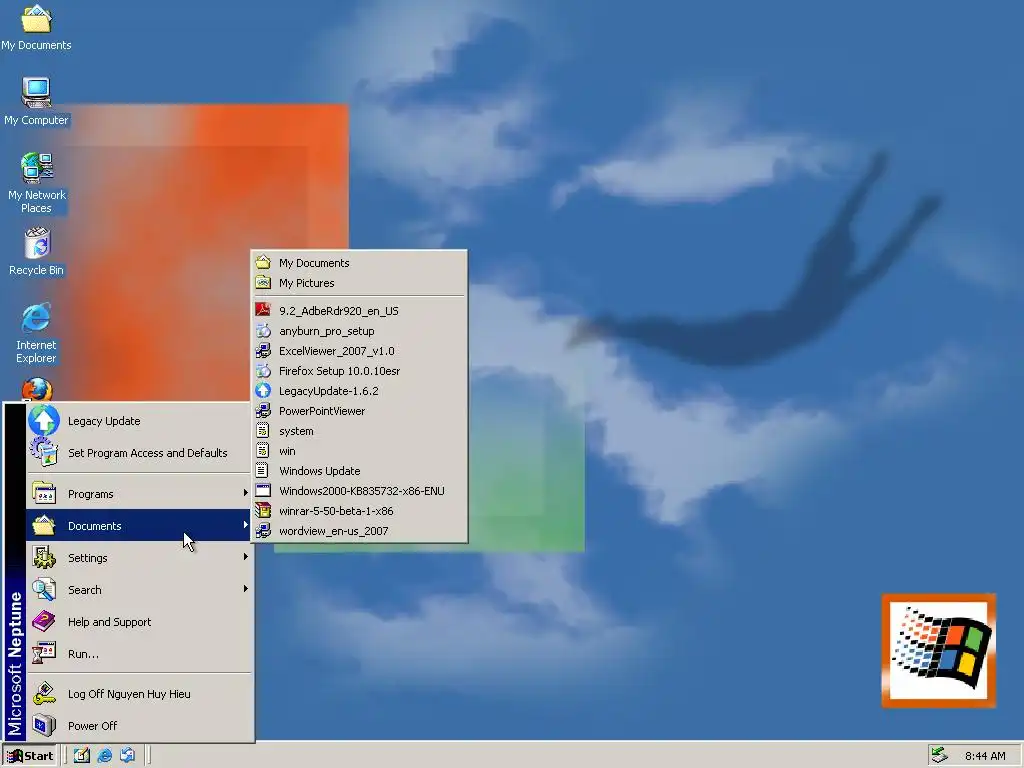
Task: Click the Run dialog icon in Start menu
Action: point(44,653)
